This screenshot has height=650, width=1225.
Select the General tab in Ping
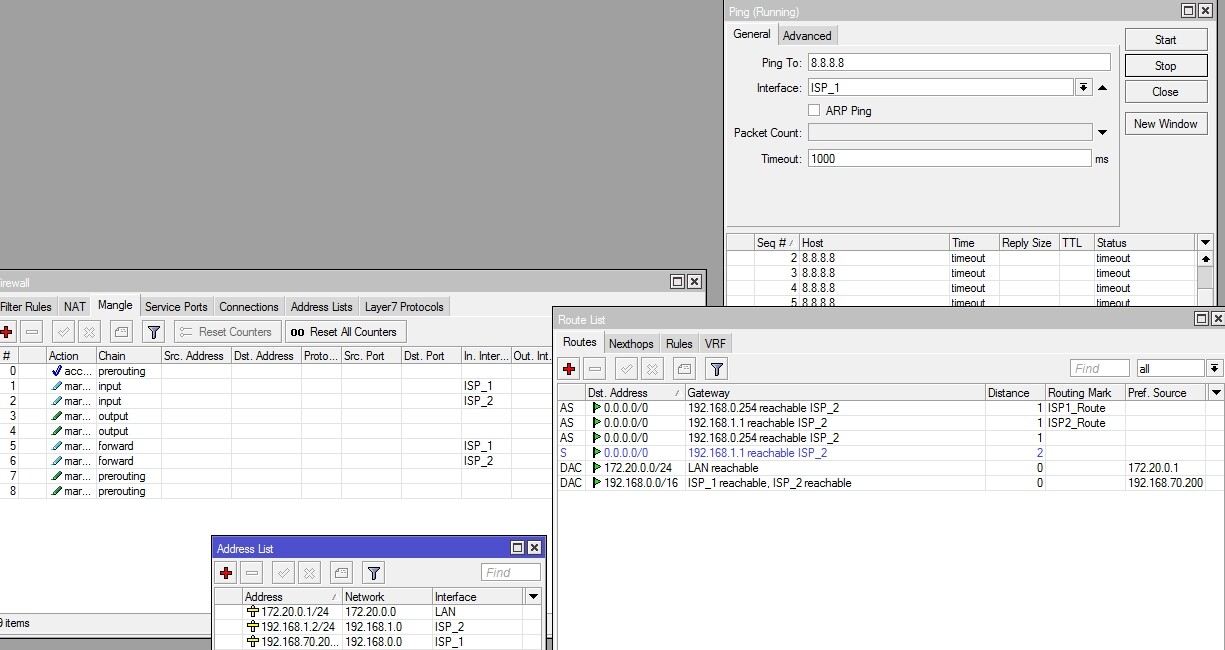pyautogui.click(x=752, y=34)
